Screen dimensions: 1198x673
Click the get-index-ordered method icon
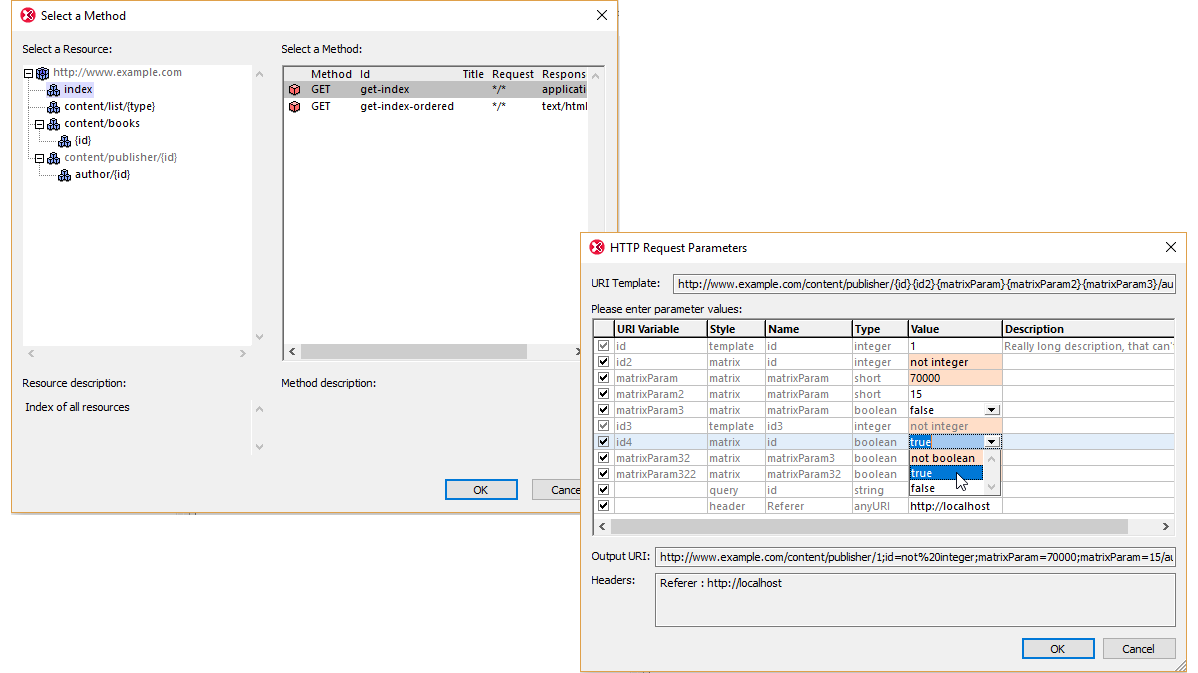coord(294,107)
